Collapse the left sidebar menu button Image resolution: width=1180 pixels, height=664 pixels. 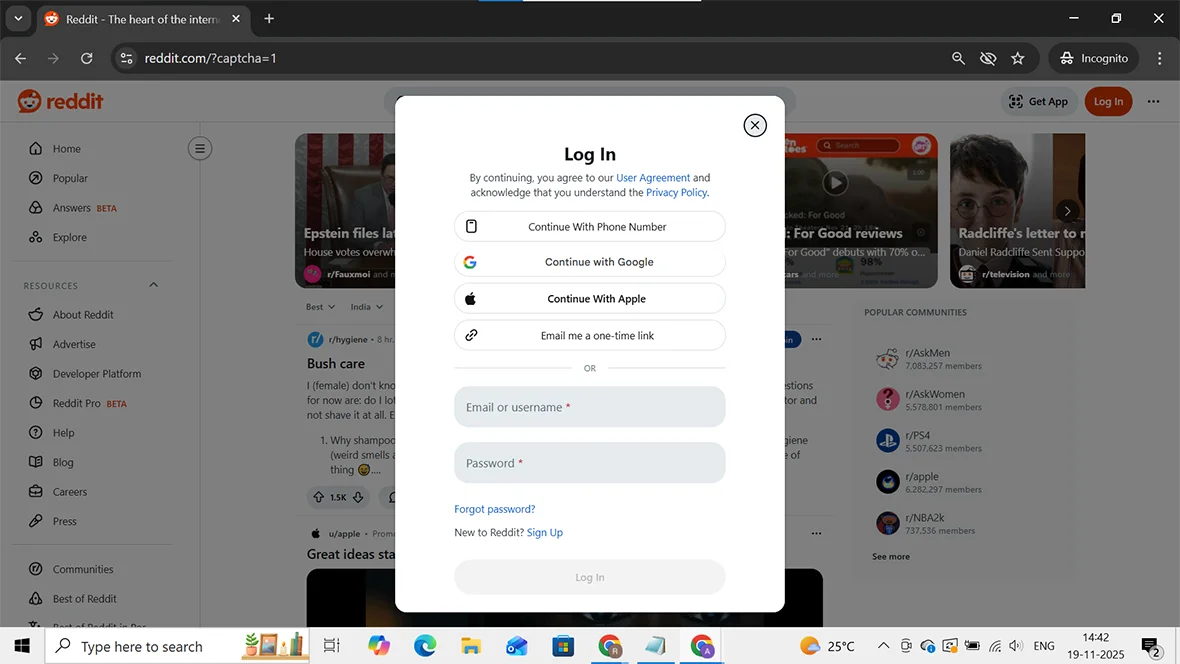point(200,149)
